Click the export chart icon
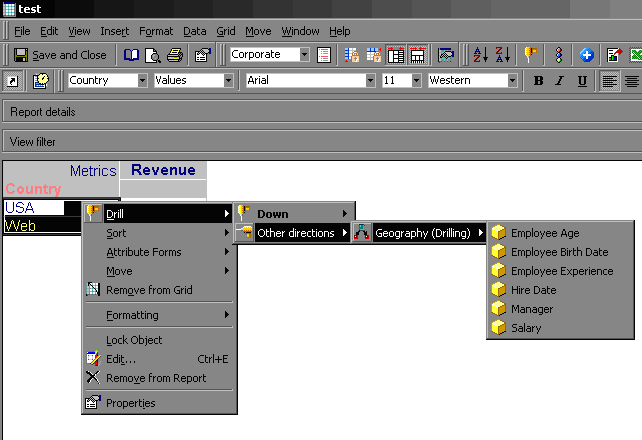Screen dimensions: 642x440 point(614,55)
